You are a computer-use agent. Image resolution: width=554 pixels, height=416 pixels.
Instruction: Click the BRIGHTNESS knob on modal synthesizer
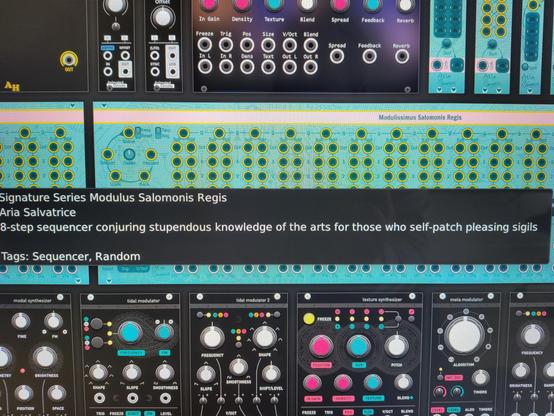point(45,357)
